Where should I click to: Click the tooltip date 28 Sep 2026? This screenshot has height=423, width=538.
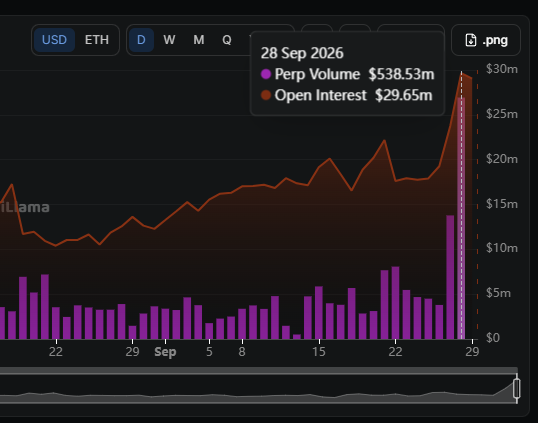(x=302, y=53)
